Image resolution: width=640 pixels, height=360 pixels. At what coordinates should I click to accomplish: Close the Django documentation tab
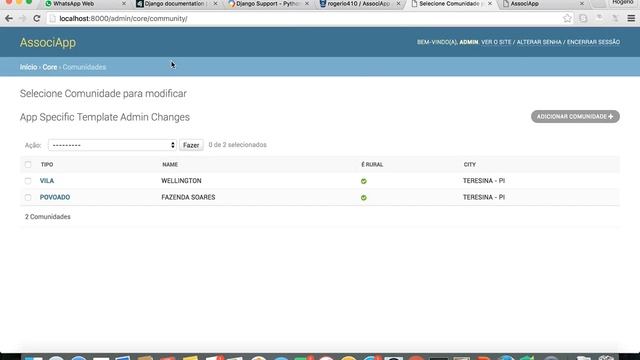(215, 4)
